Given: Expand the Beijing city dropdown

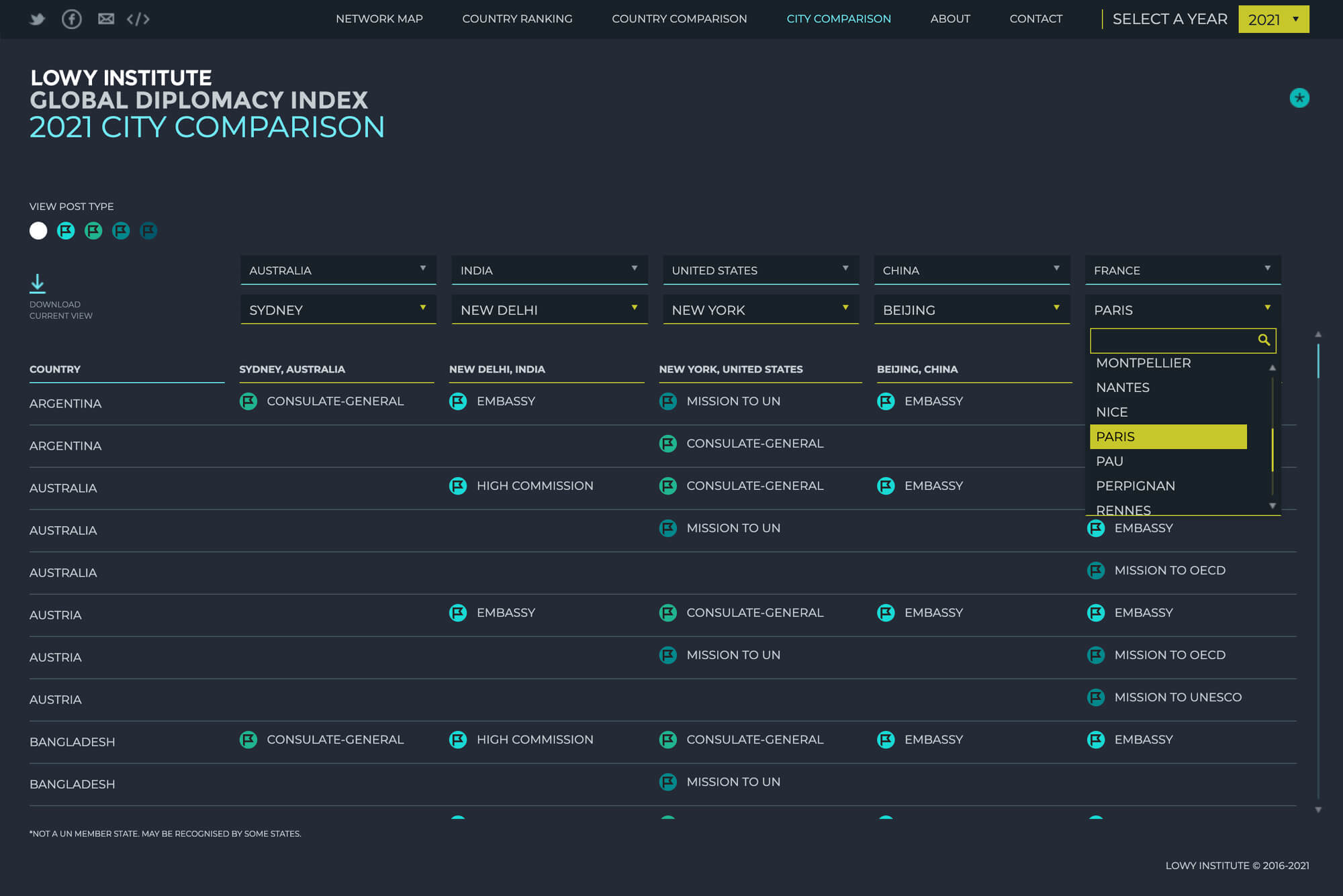Looking at the screenshot, I should tap(972, 309).
